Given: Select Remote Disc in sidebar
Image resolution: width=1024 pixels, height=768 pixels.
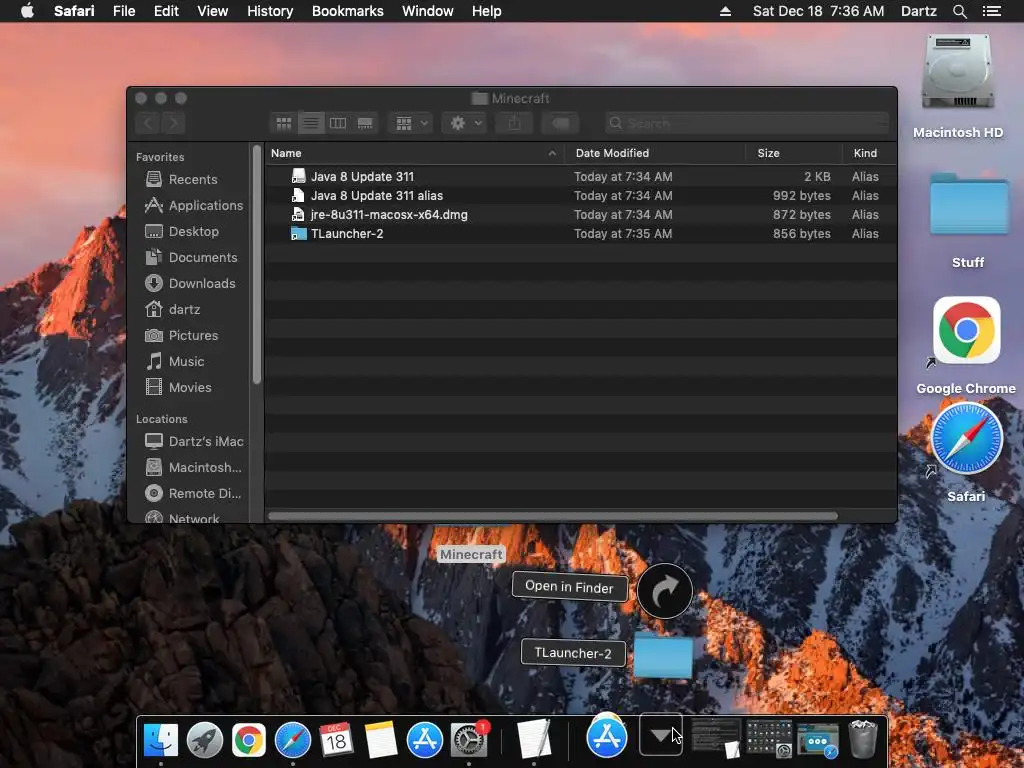Looking at the screenshot, I should click(x=193, y=494).
